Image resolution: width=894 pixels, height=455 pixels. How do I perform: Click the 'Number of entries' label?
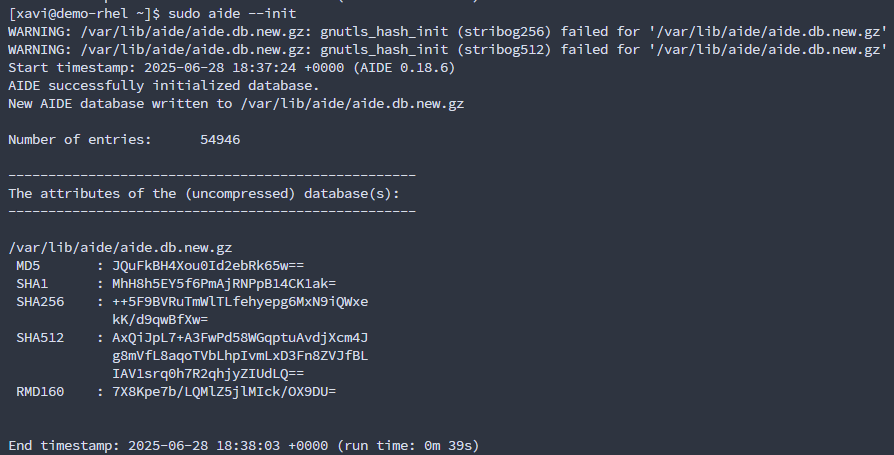click(x=80, y=139)
